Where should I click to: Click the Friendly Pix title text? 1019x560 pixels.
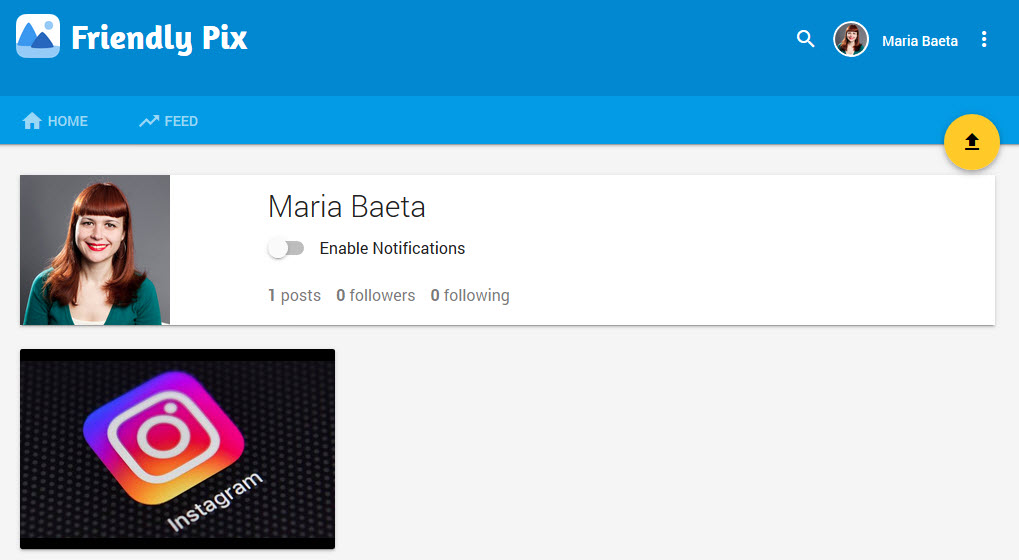coord(159,39)
